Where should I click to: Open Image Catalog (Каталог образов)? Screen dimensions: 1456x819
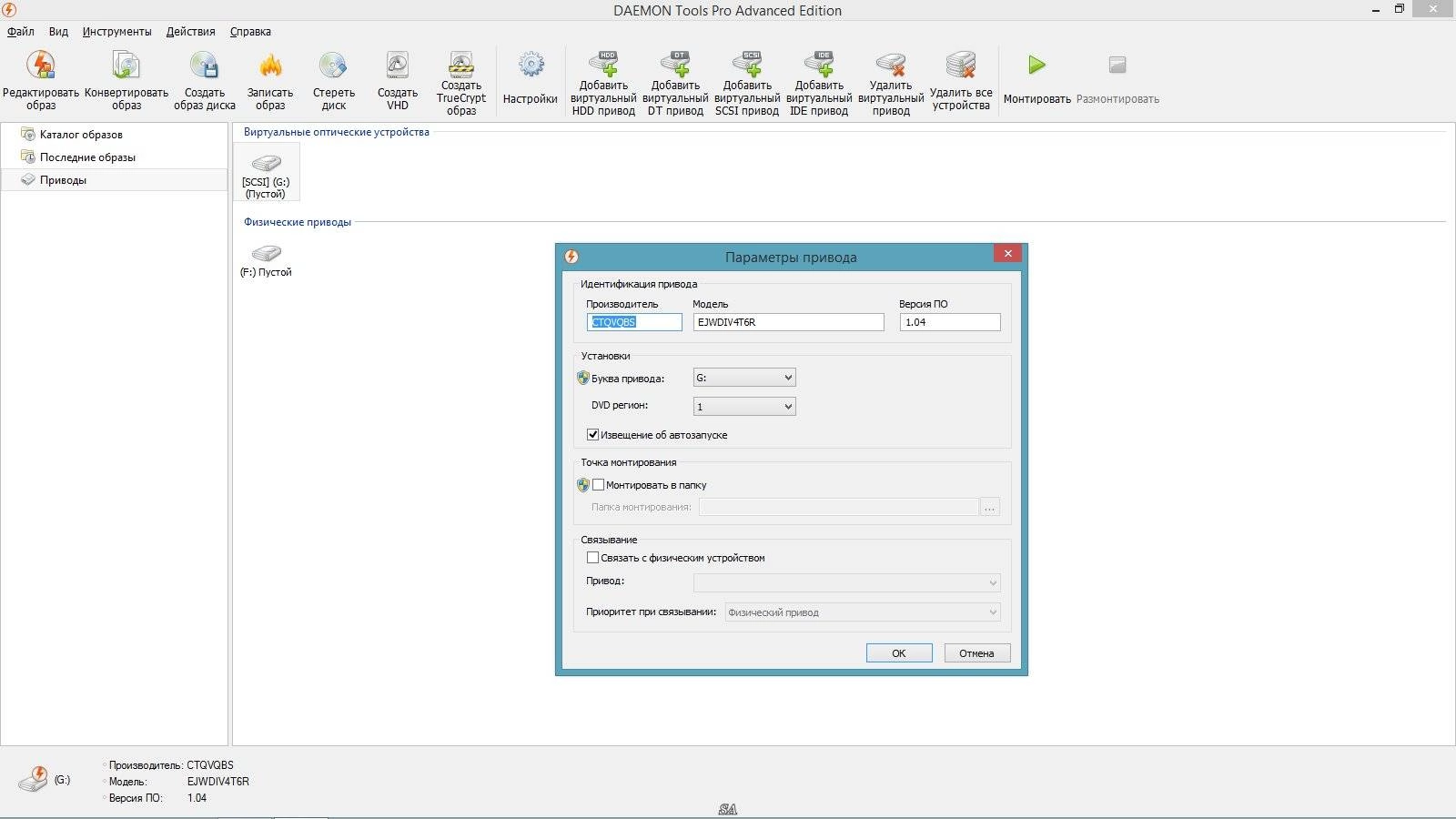[x=81, y=134]
